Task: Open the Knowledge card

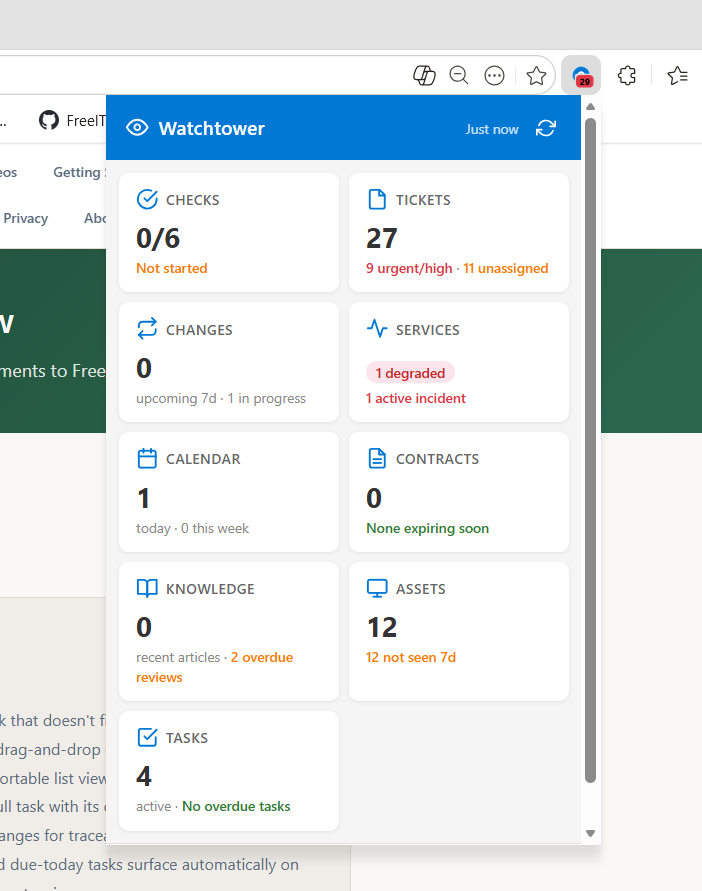Action: [229, 631]
